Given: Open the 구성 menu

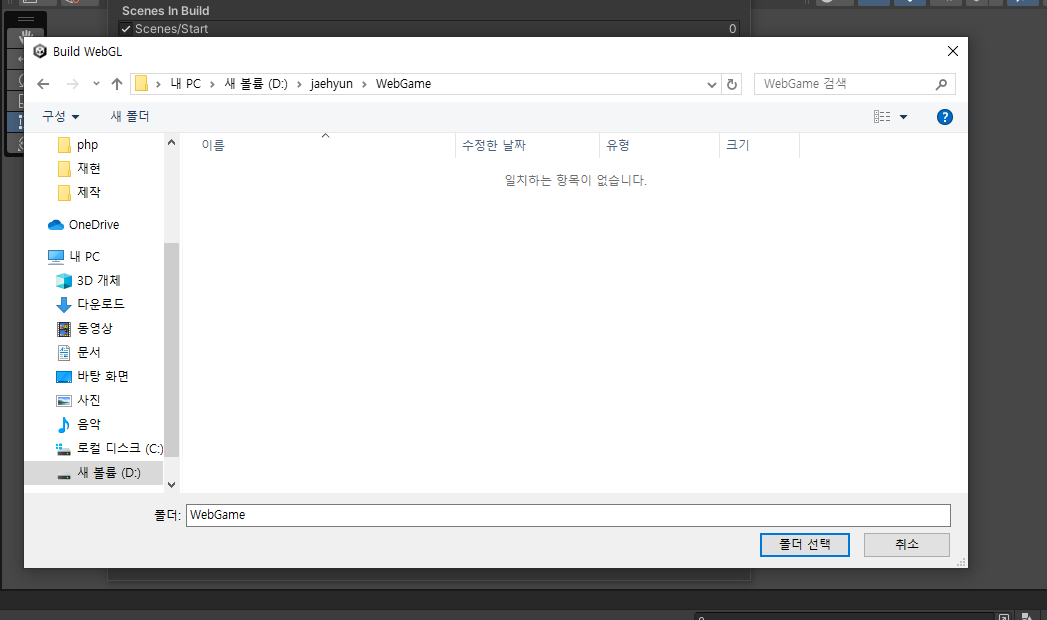Looking at the screenshot, I should [x=61, y=117].
